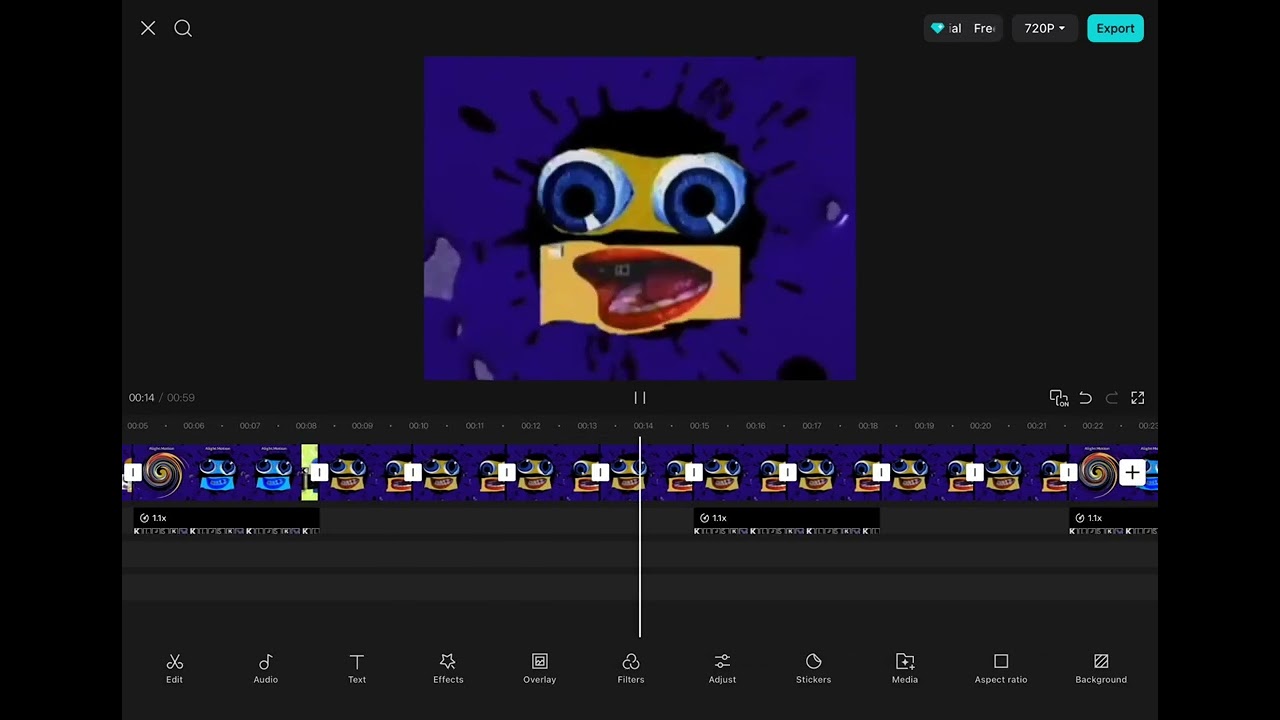Expand preview to fullscreen

[1138, 398]
